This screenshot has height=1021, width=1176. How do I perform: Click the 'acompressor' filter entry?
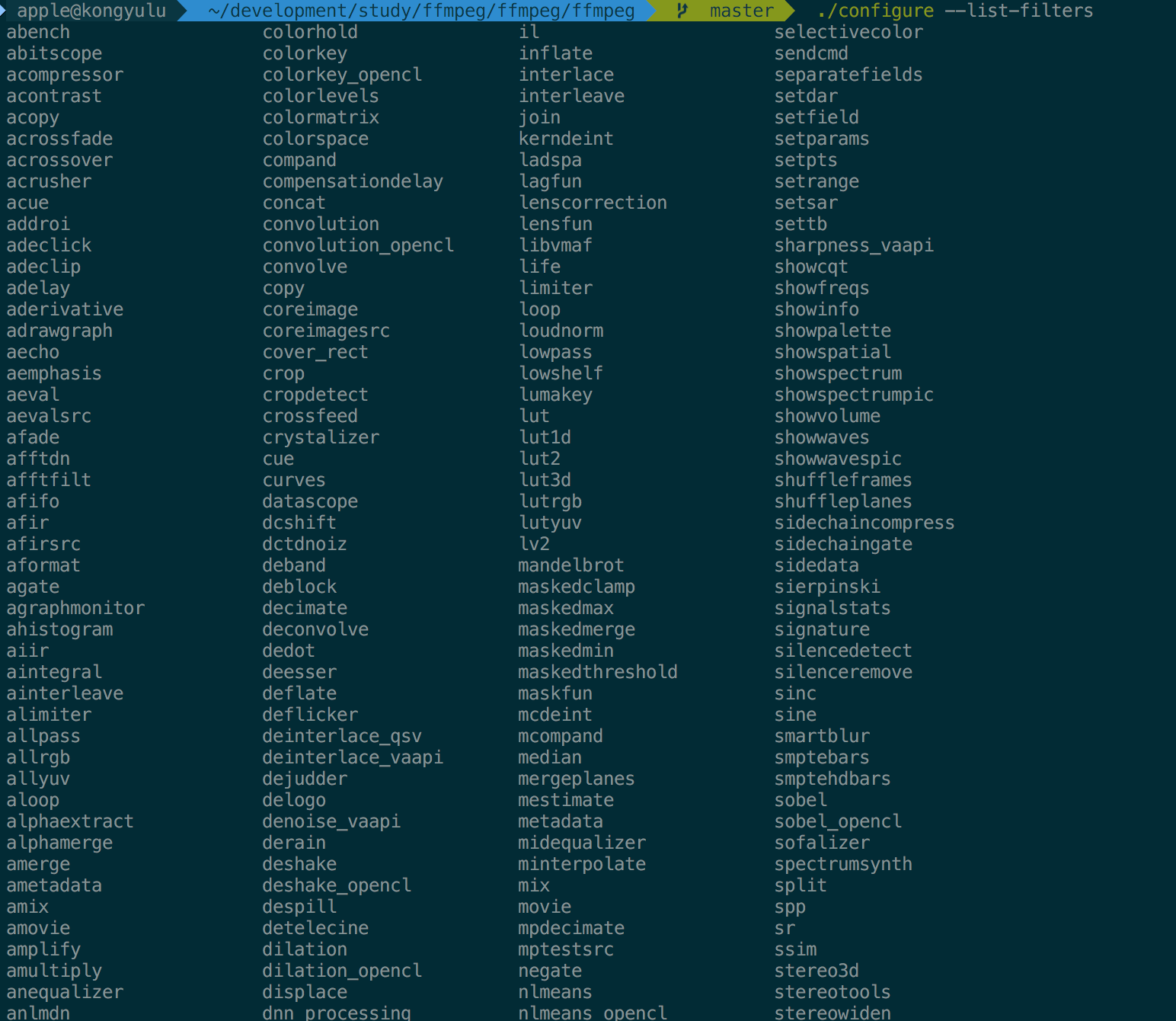tap(65, 75)
